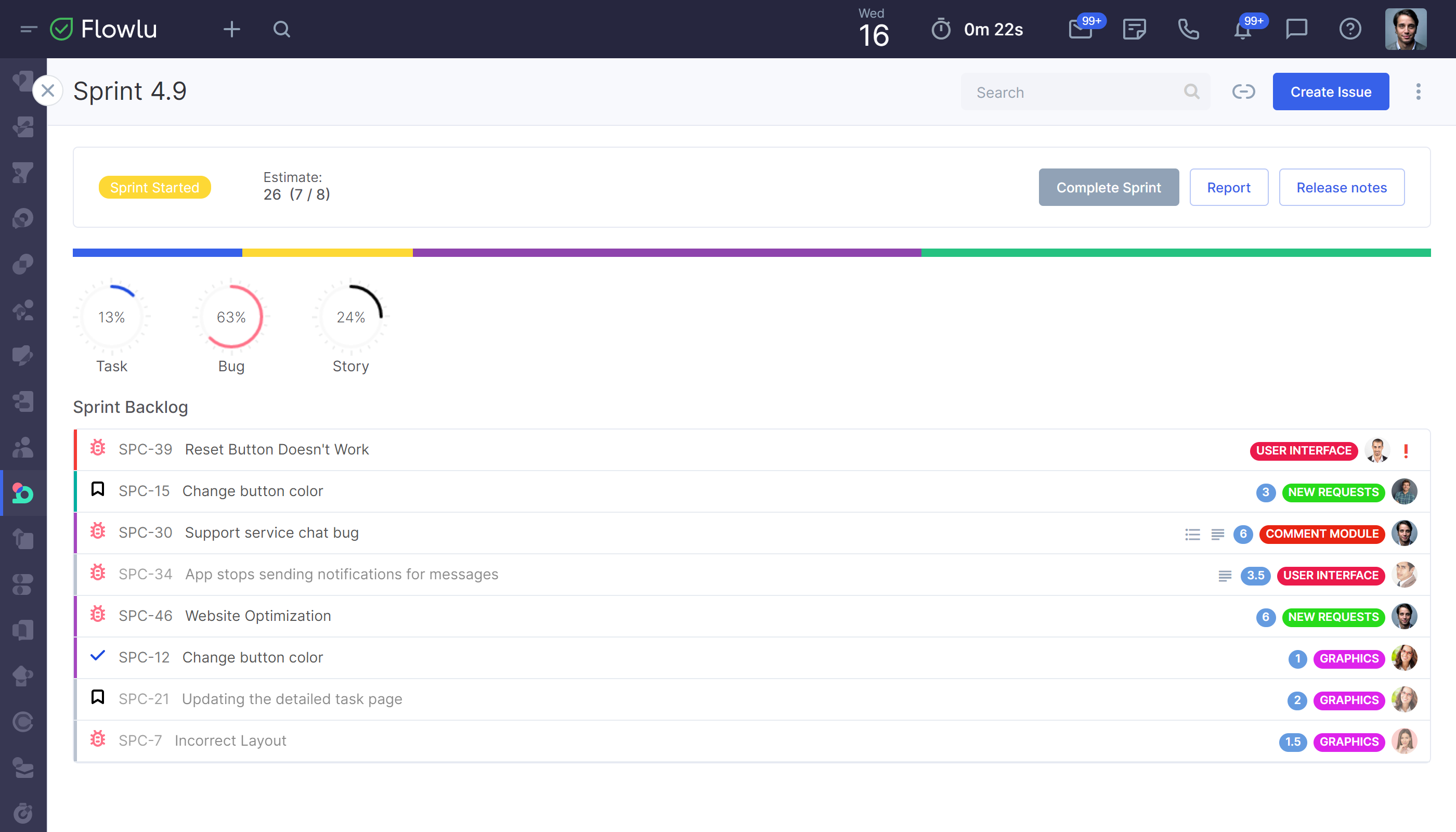Open the chat messages icon
Image resolution: width=1456 pixels, height=832 pixels.
coord(1296,29)
